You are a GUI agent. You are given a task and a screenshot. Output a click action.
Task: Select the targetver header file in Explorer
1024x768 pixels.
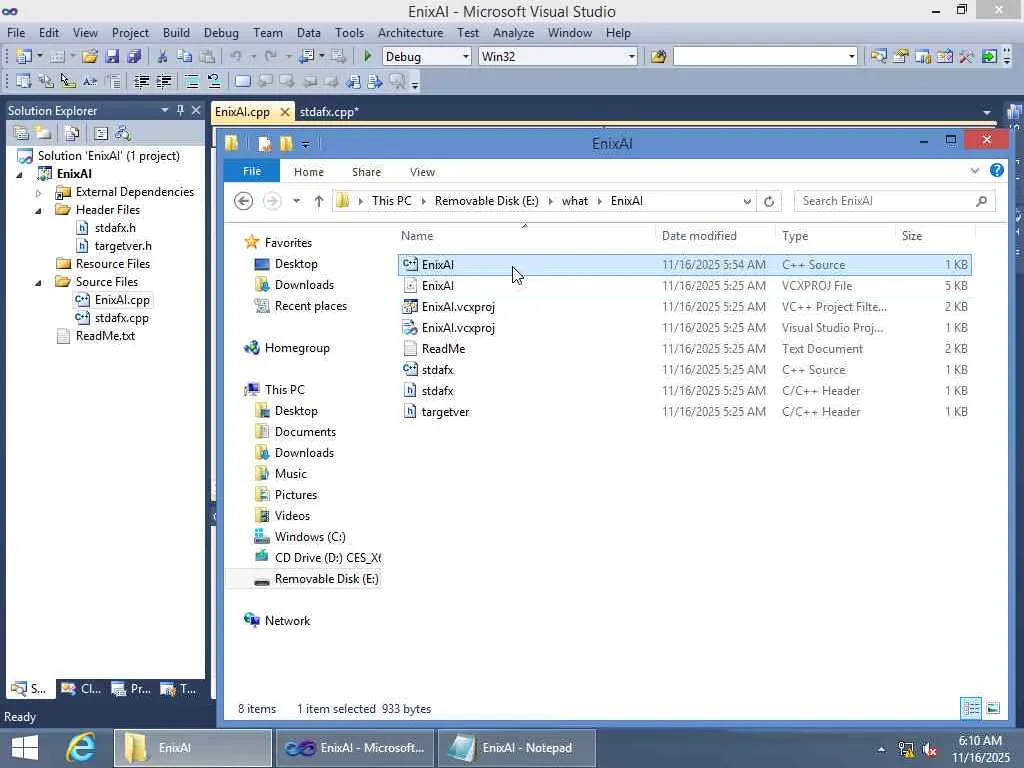[x=684, y=412]
